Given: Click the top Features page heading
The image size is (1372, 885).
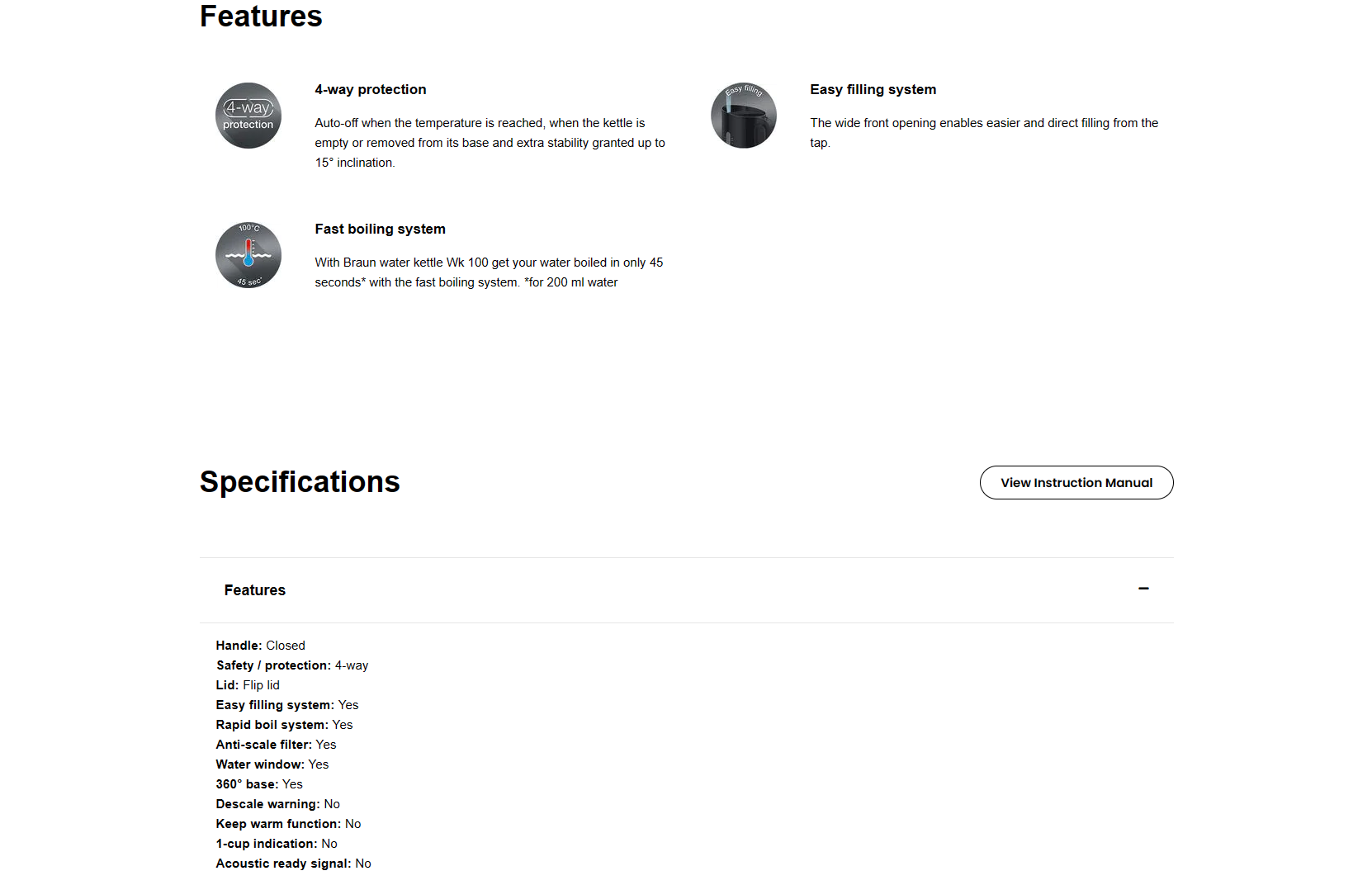Looking at the screenshot, I should pyautogui.click(x=261, y=17).
